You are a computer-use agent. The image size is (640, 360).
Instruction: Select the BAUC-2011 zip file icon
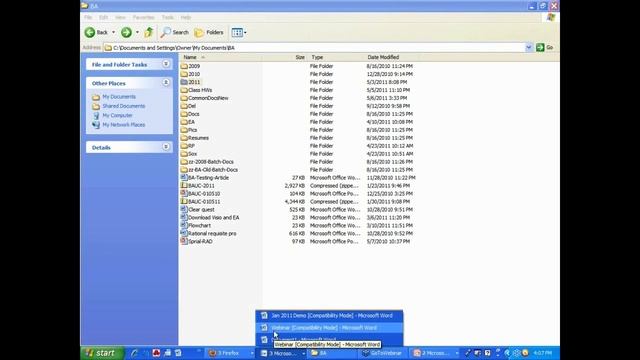click(x=184, y=186)
